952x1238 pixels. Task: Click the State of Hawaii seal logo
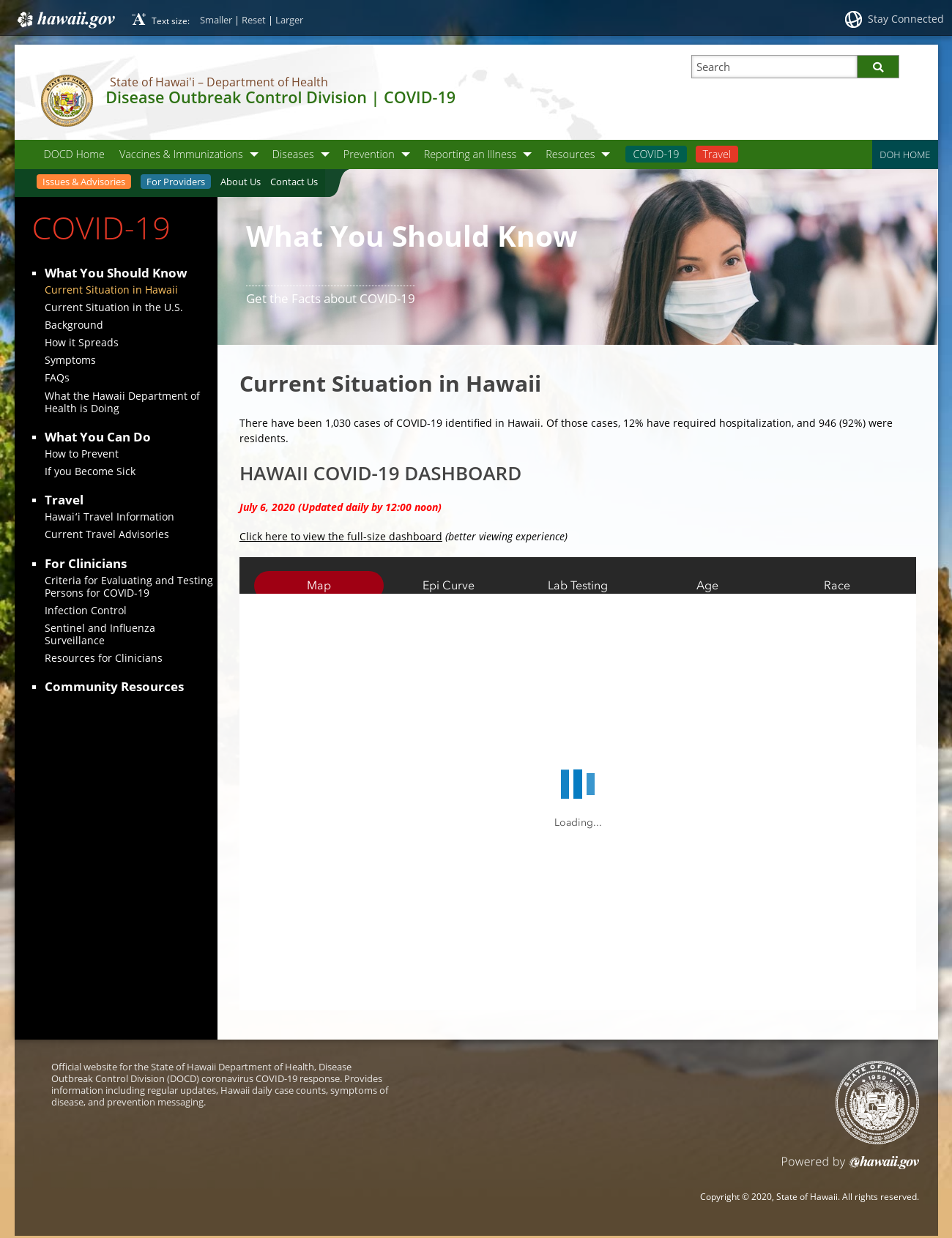pos(67,100)
